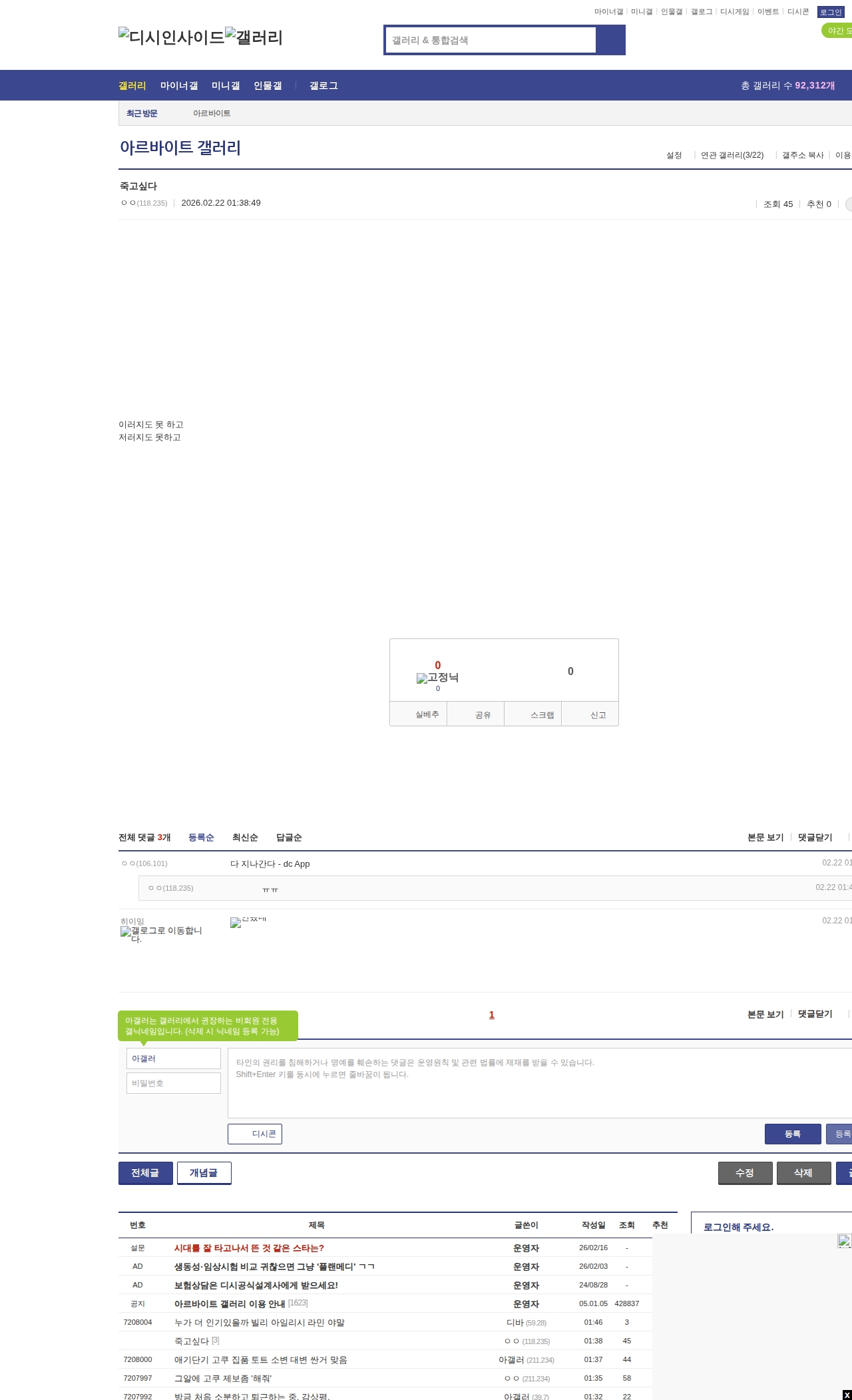
Task: Click the 갤러리 logo image in the header
Action: (x=254, y=37)
